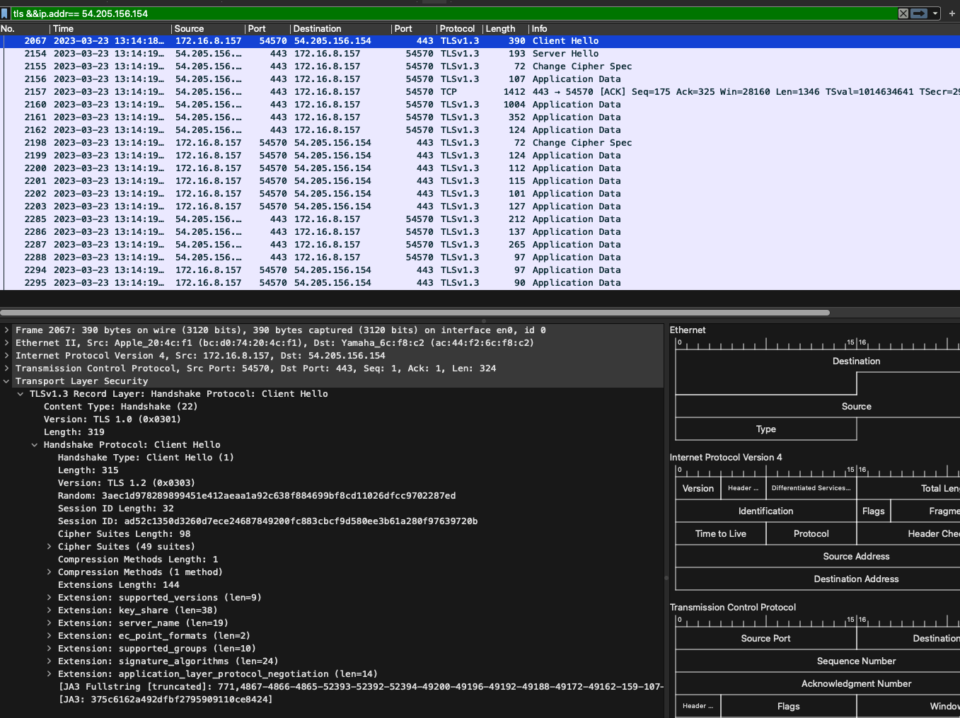Expand the server_name extension
960x718 pixels.
[x=47, y=622]
